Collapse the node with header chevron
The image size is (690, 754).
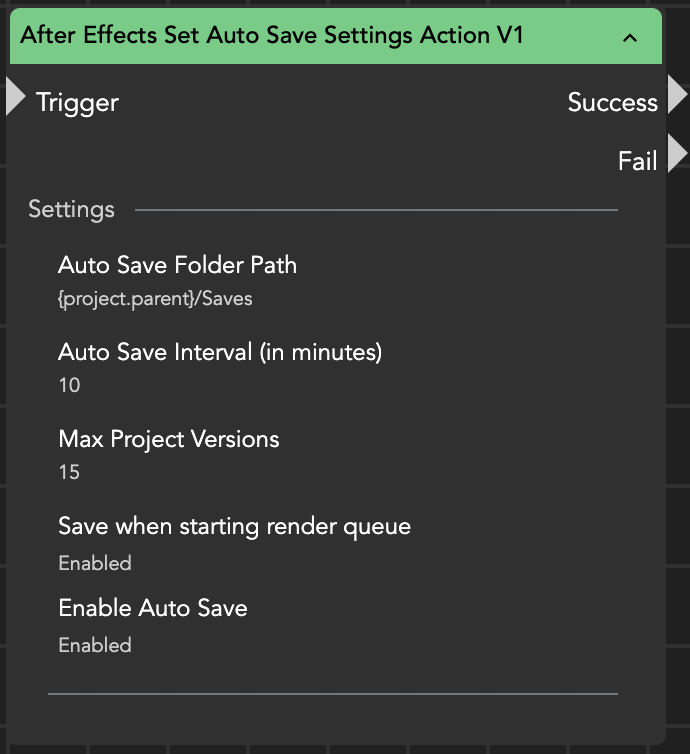[629, 38]
